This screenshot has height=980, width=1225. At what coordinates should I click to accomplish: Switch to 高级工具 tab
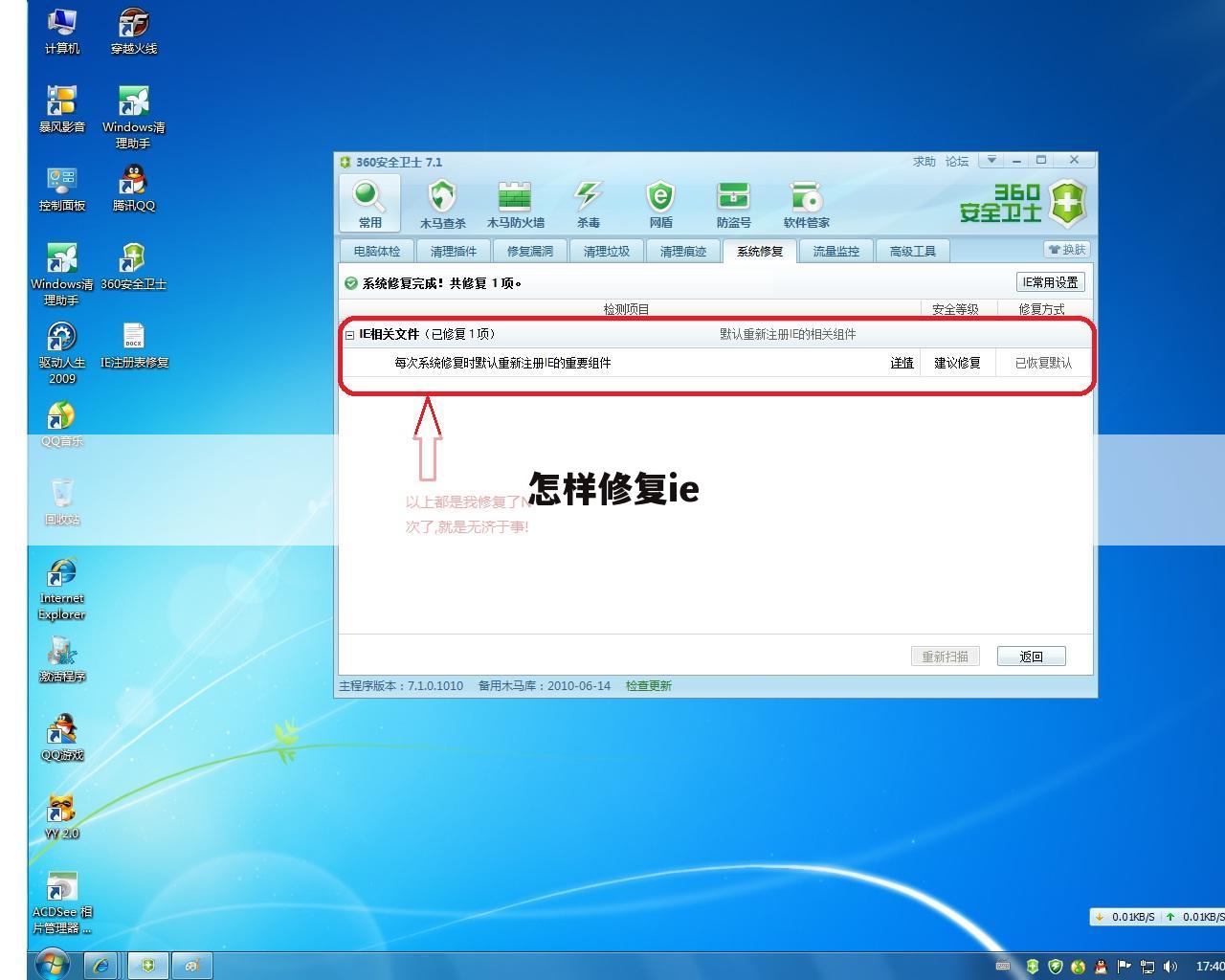913,251
